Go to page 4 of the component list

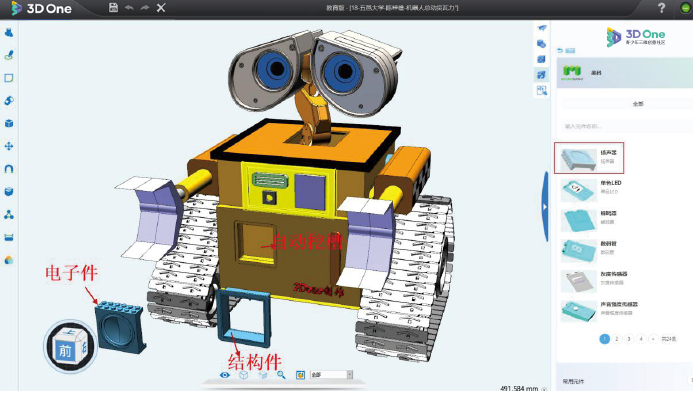click(x=641, y=339)
